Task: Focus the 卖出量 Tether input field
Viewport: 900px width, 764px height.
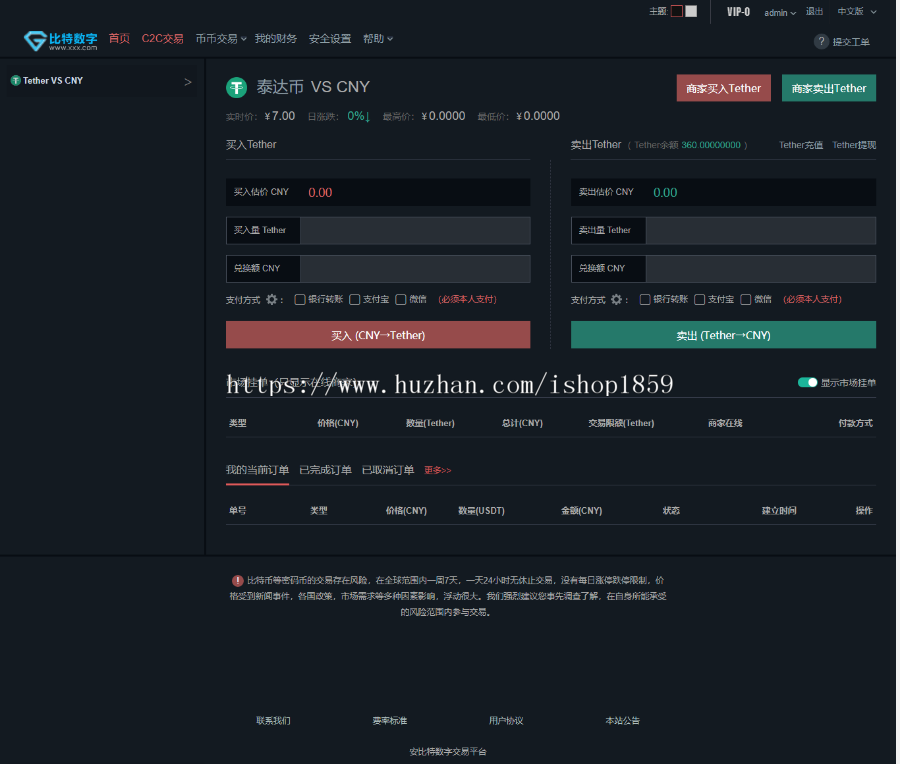Action: point(761,230)
